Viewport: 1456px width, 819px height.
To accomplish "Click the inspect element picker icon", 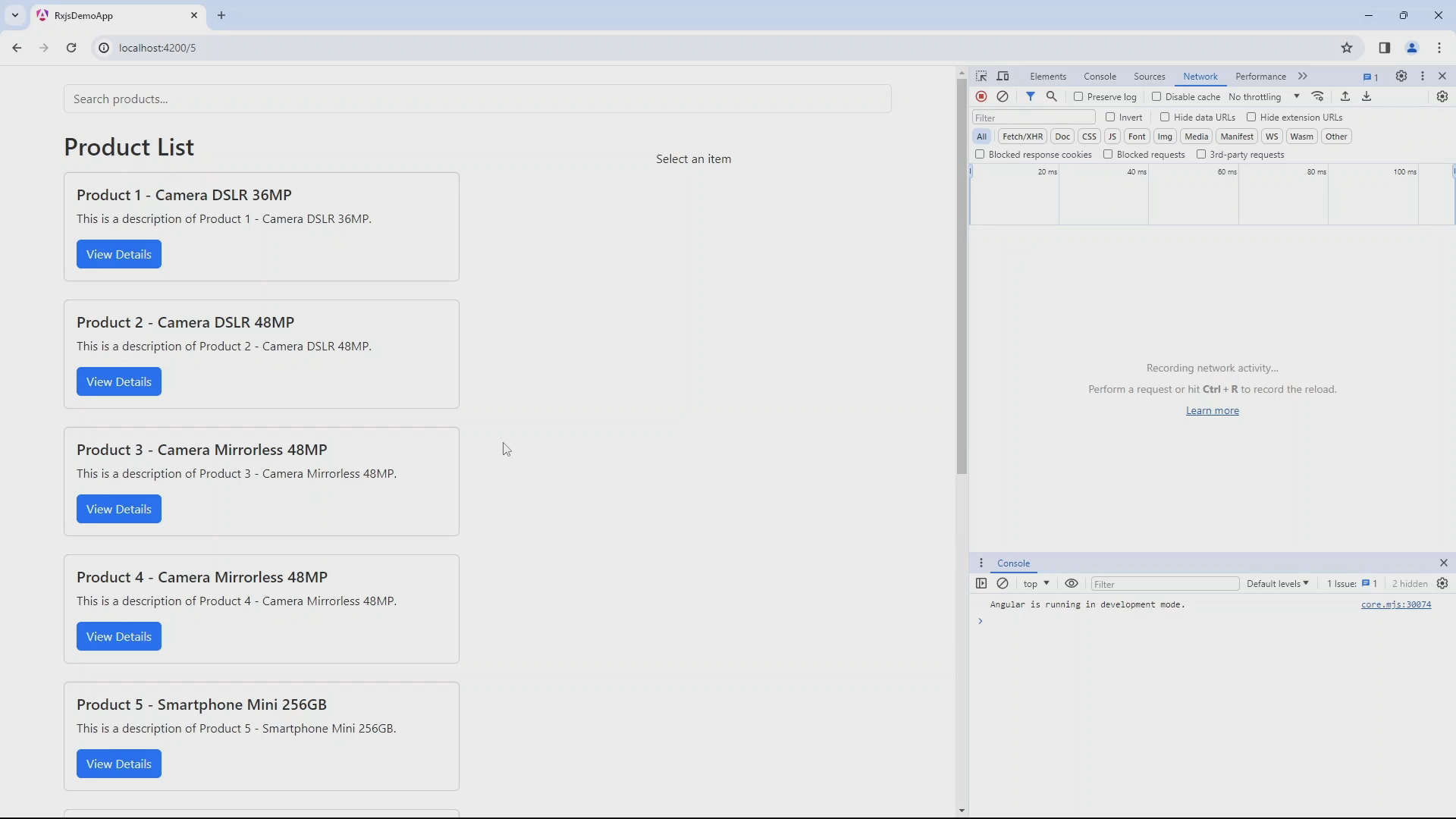I will [981, 77].
